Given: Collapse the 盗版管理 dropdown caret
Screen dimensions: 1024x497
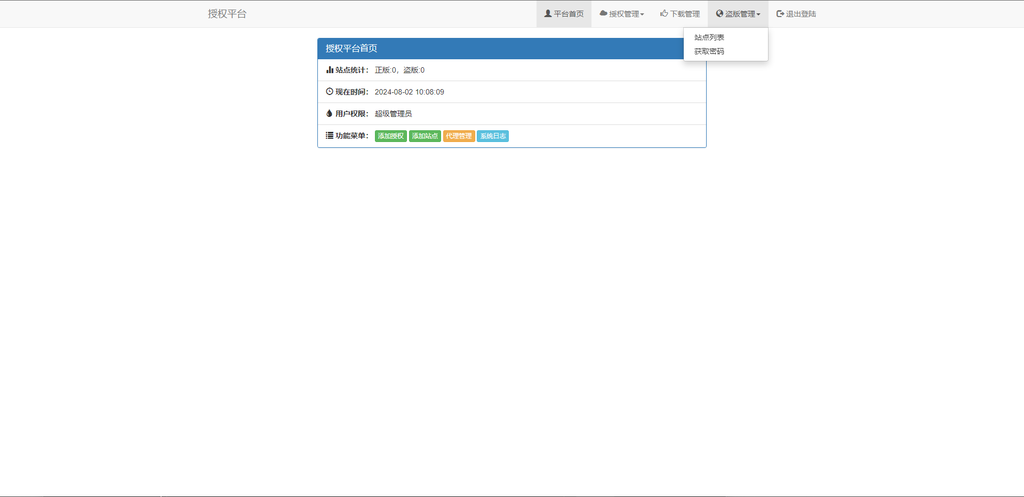Looking at the screenshot, I should click(x=758, y=15).
